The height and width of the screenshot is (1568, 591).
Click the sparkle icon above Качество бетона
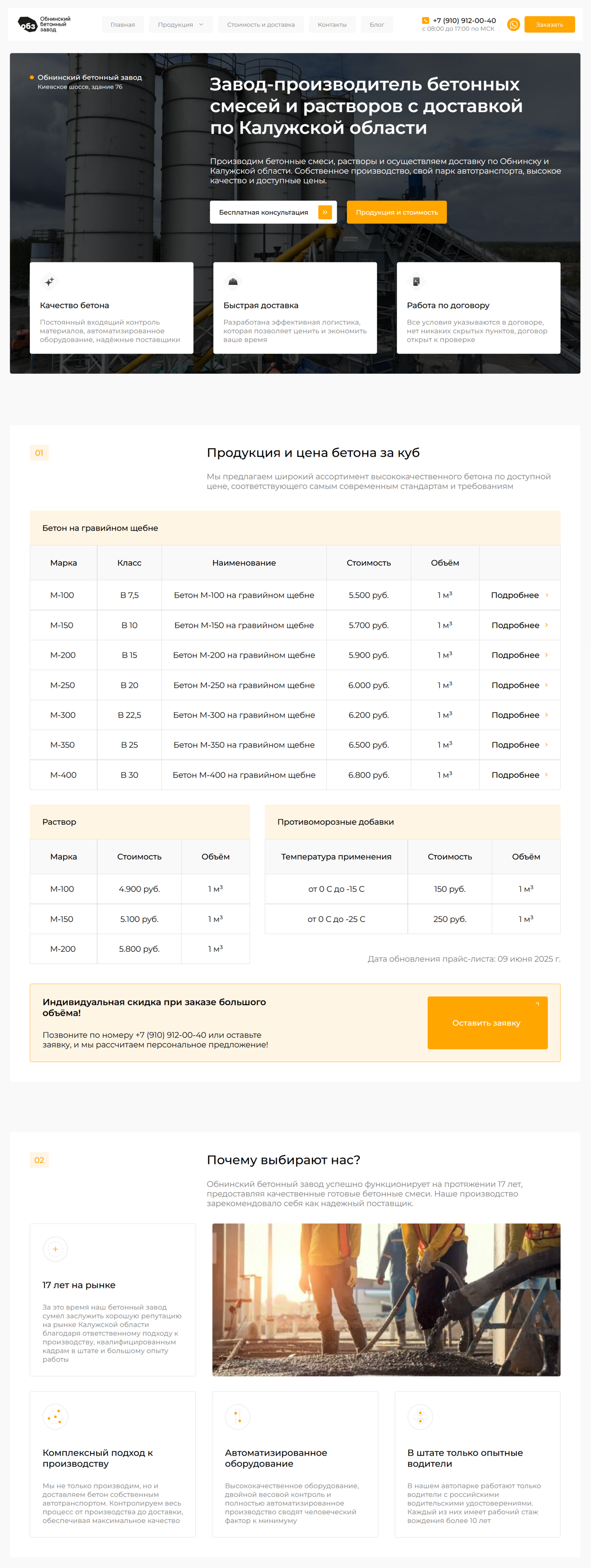pyautogui.click(x=50, y=282)
